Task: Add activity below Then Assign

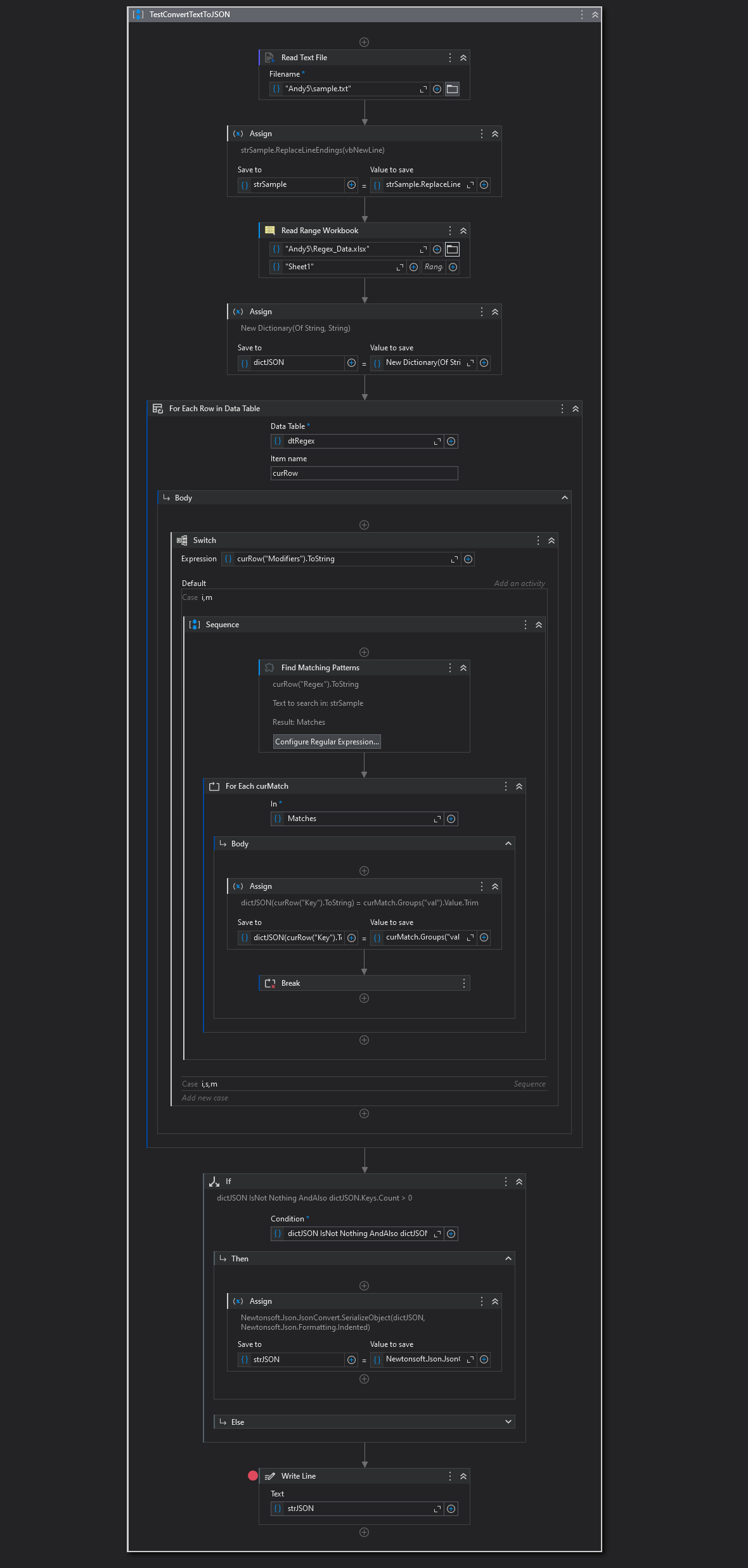Action: (x=364, y=1379)
